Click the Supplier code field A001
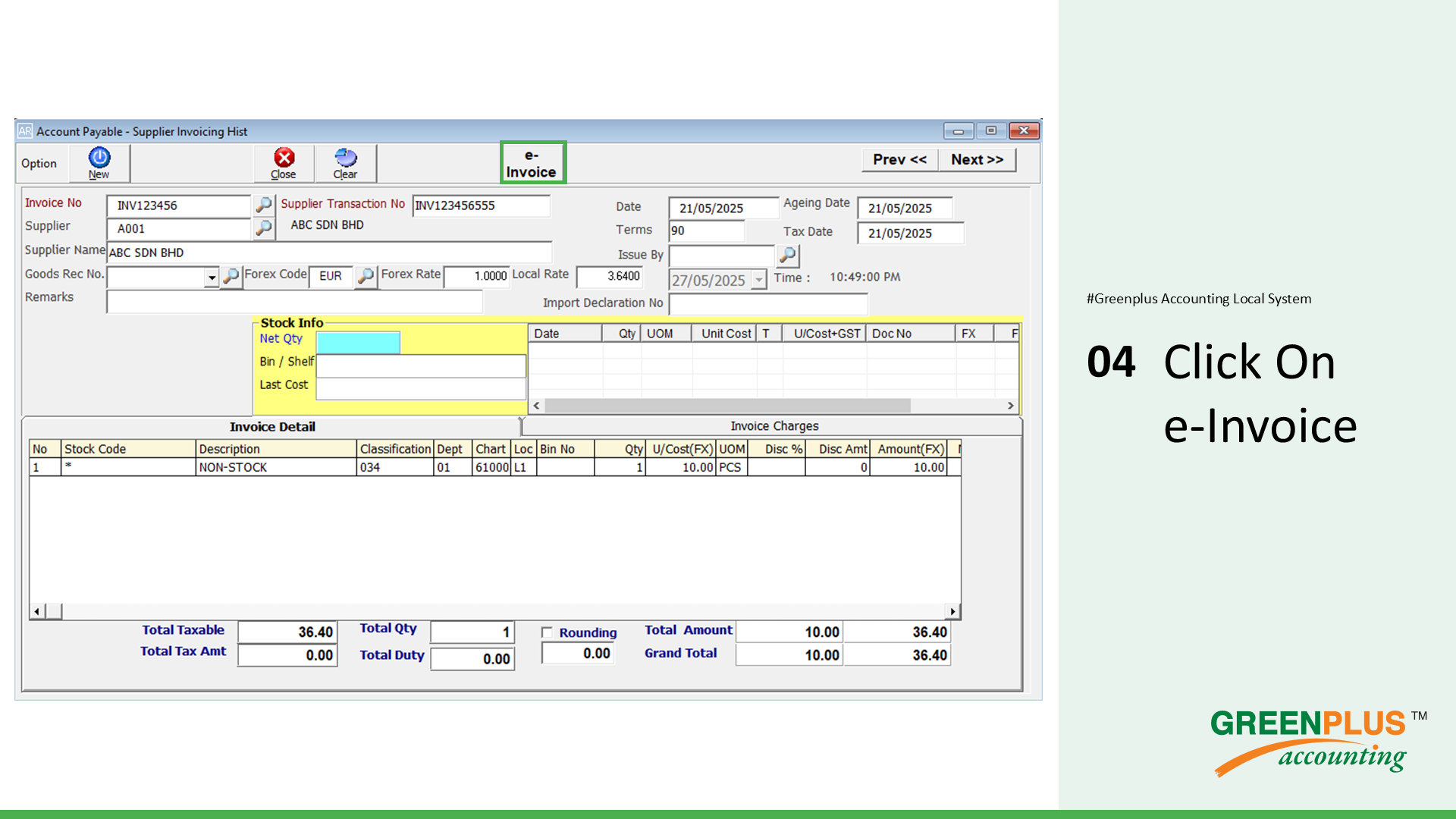1456x819 pixels. (179, 228)
